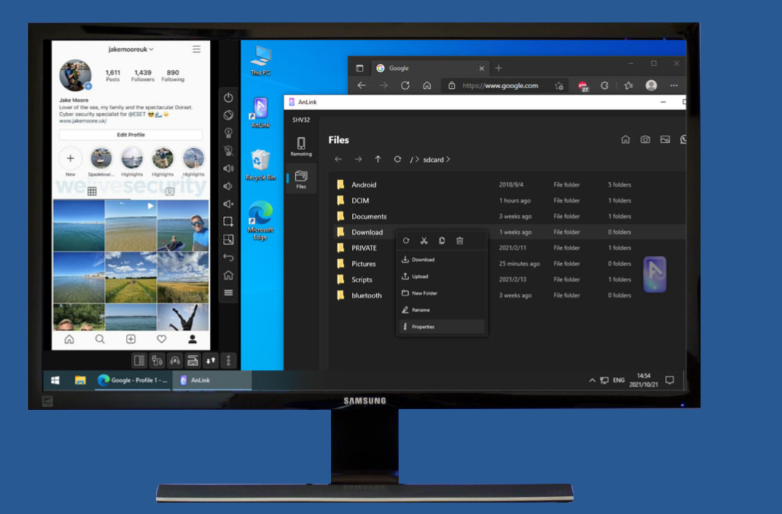
Task: Open AnLink from the Windows taskbar
Action: [195, 380]
